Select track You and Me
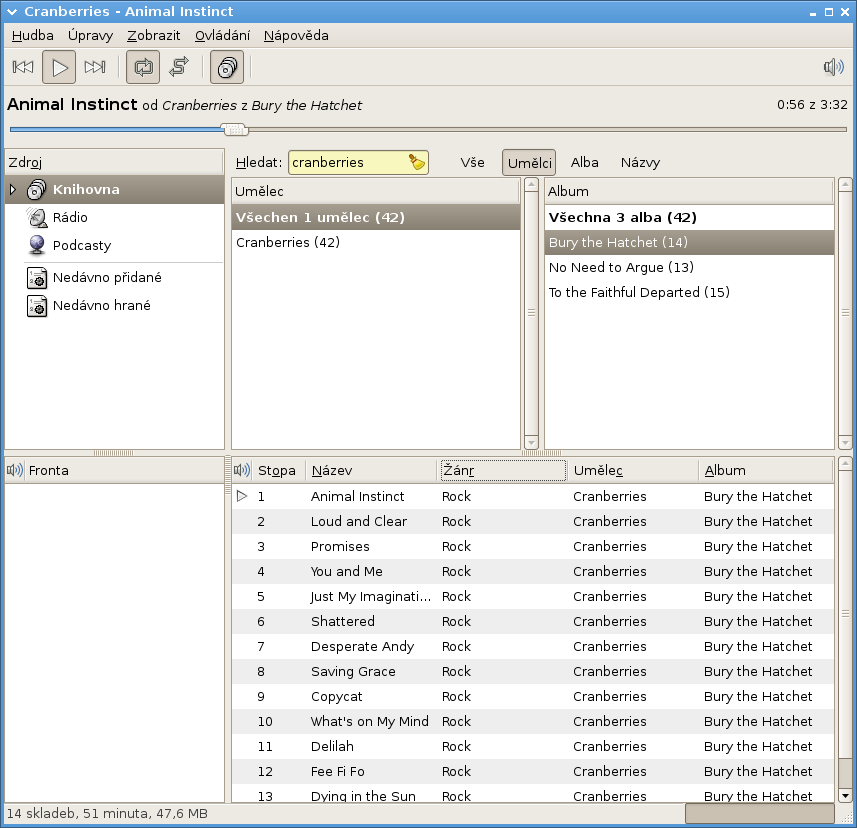The width and height of the screenshot is (857, 828). pyautogui.click(x=533, y=572)
